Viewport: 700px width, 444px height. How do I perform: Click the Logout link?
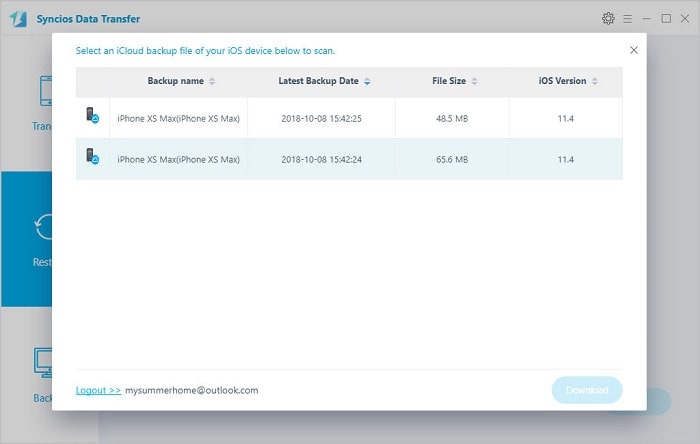[x=98, y=390]
